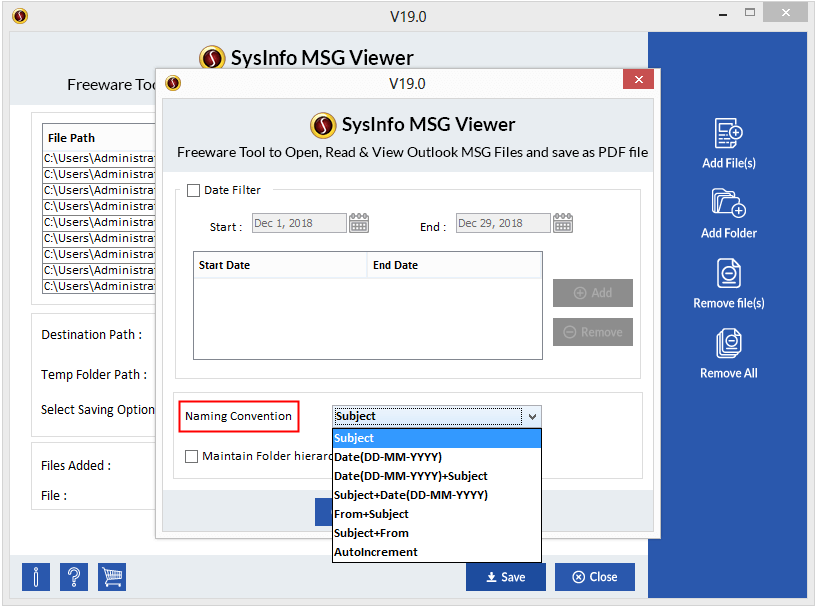Viewport: 818px width, 608px height.
Task: Click the SysInfo logo in main window title bar
Action: [20, 16]
